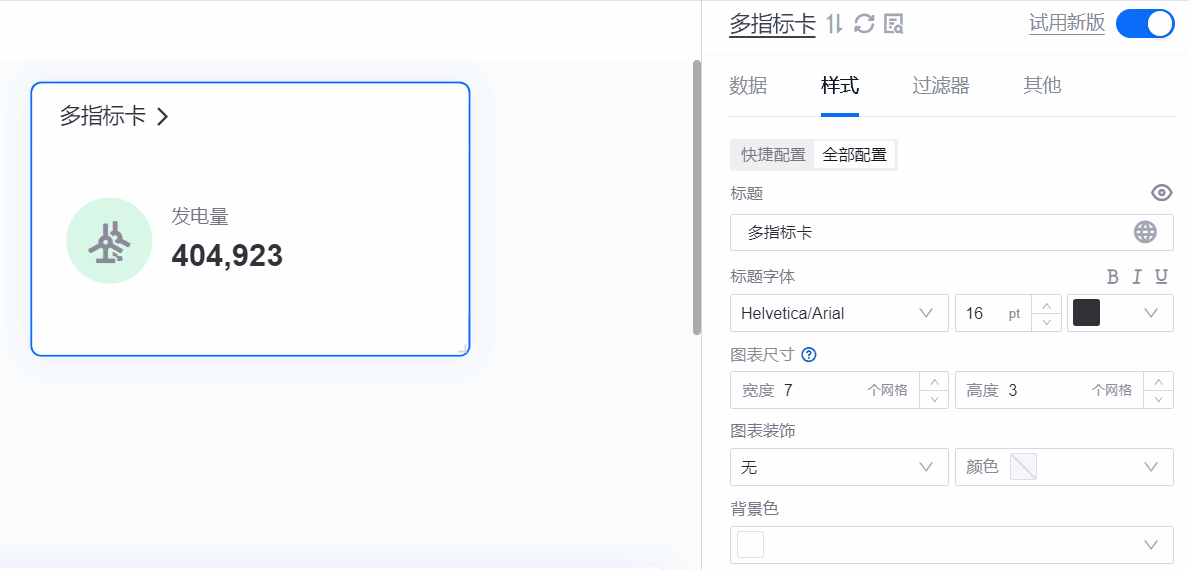
Task: Toggle italic for title font
Action: click(x=1137, y=277)
